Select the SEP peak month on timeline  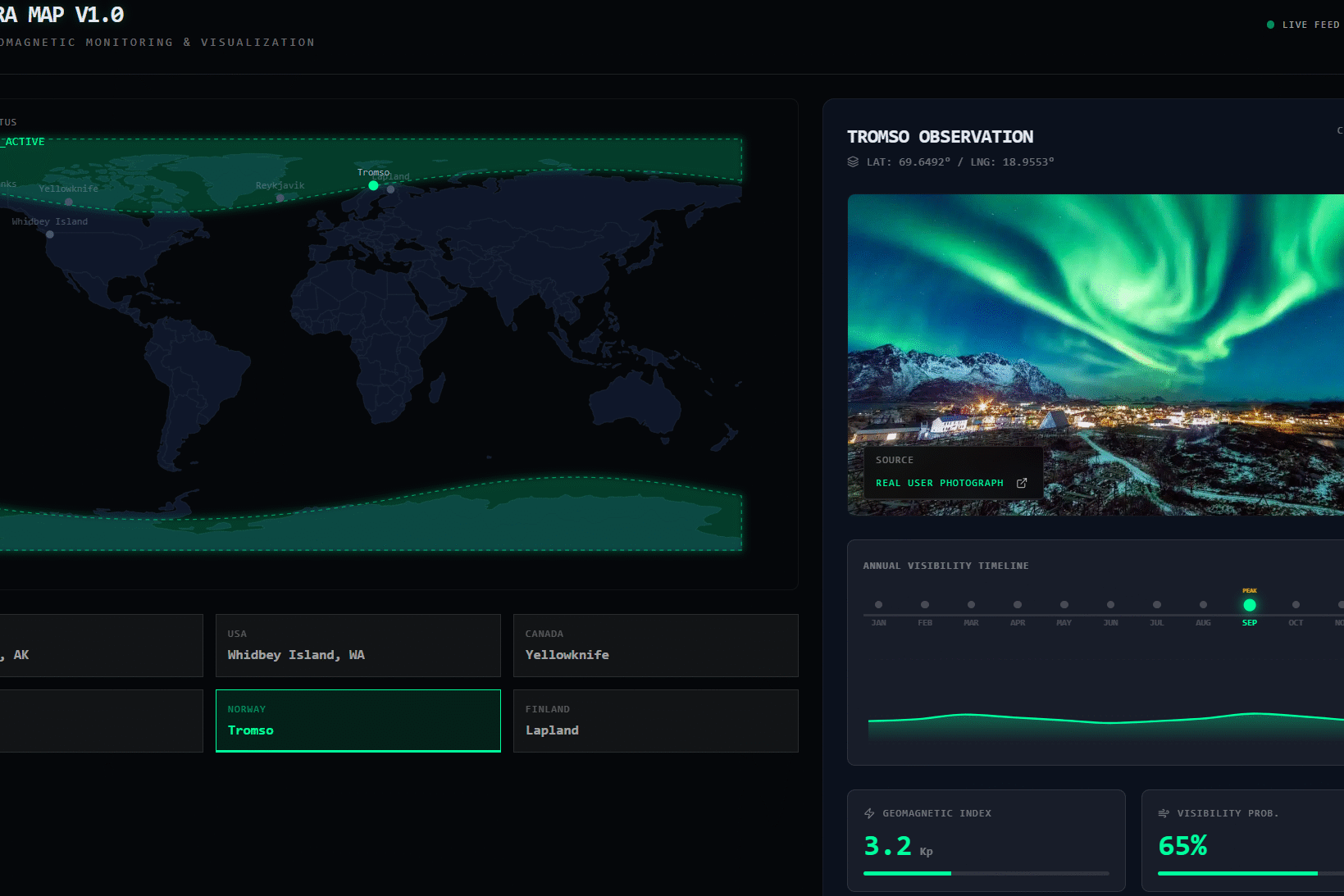pyautogui.click(x=1249, y=605)
